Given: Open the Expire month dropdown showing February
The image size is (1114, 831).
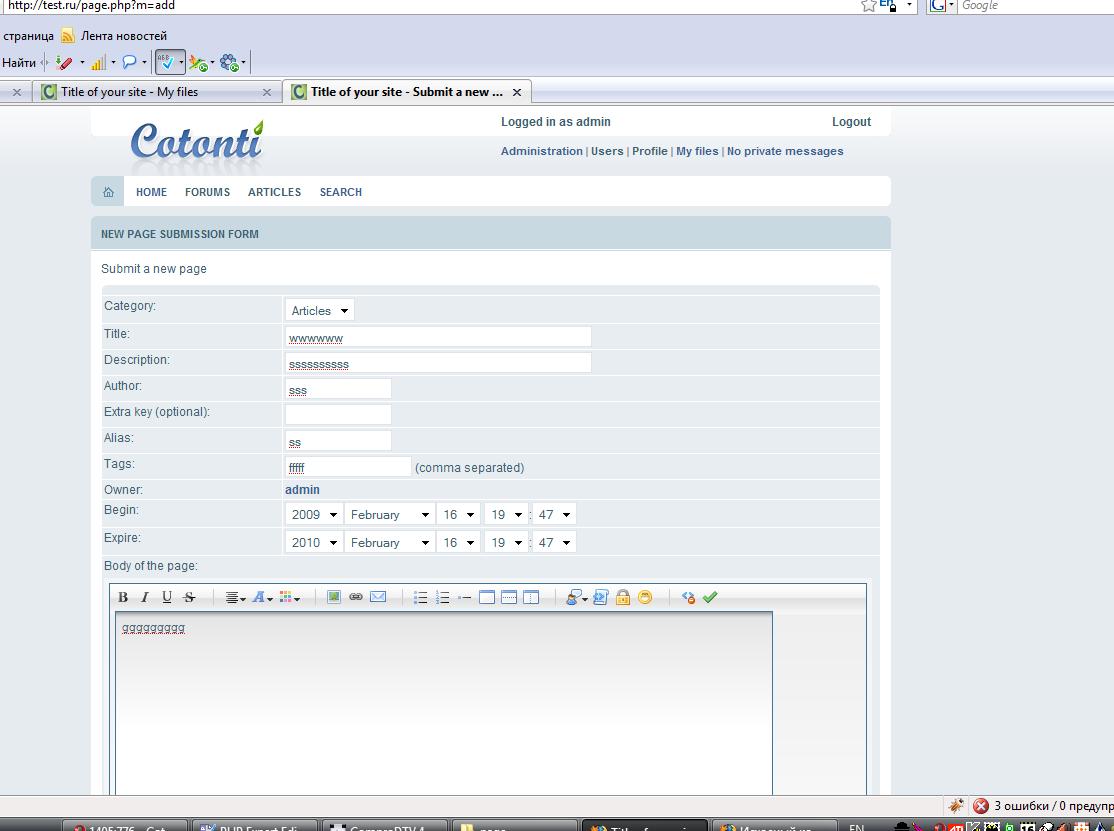Looking at the screenshot, I should pyautogui.click(x=389, y=543).
